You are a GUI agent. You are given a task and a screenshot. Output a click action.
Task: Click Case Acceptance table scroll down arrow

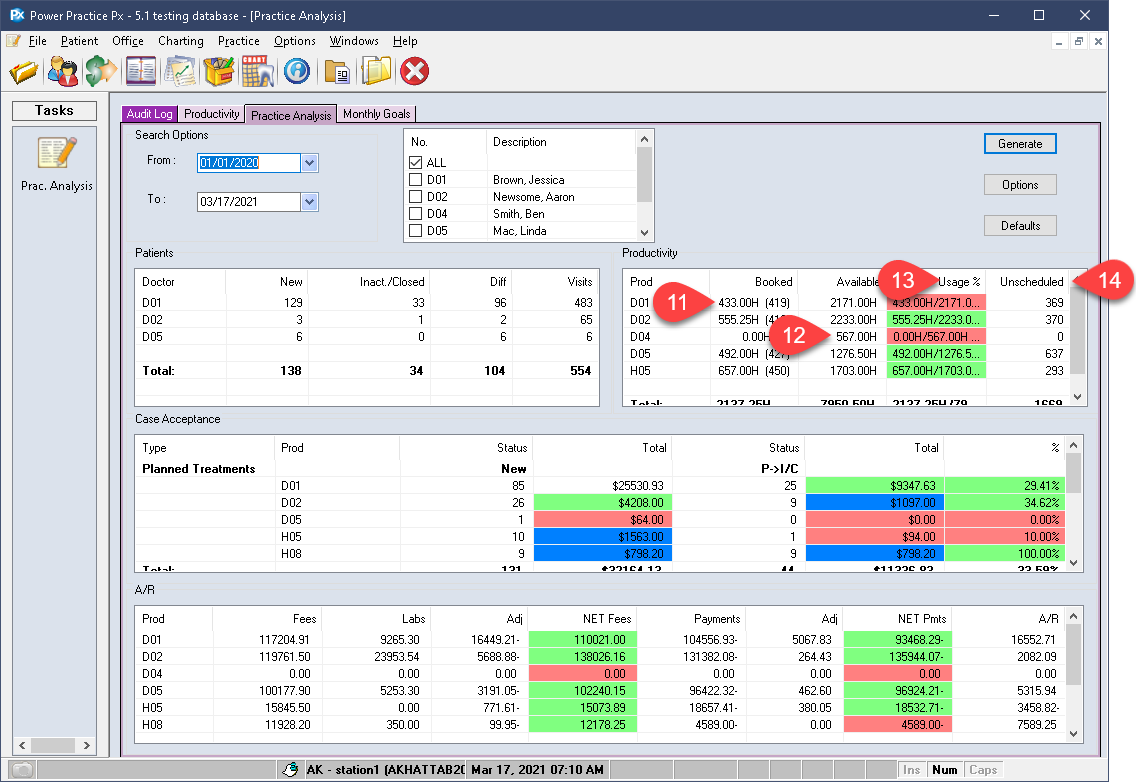tap(1074, 562)
